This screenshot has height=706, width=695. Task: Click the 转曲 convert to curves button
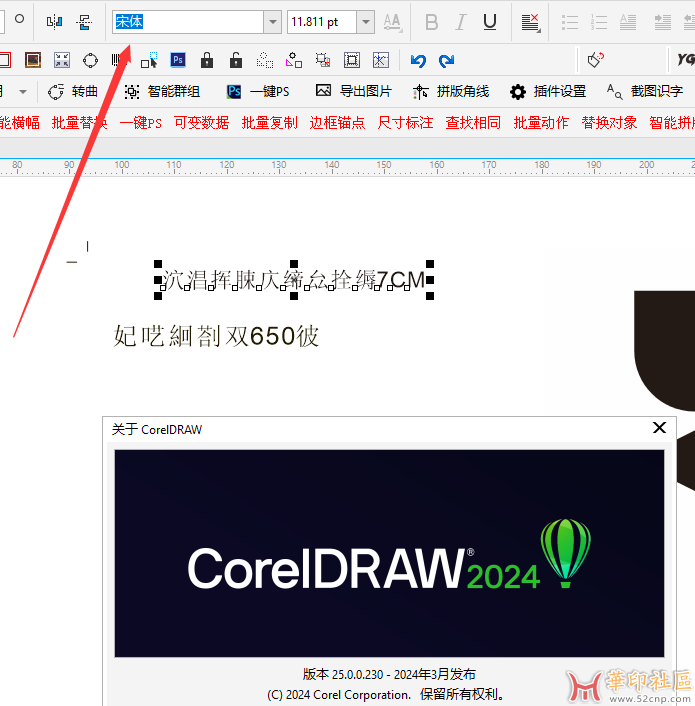[73, 92]
